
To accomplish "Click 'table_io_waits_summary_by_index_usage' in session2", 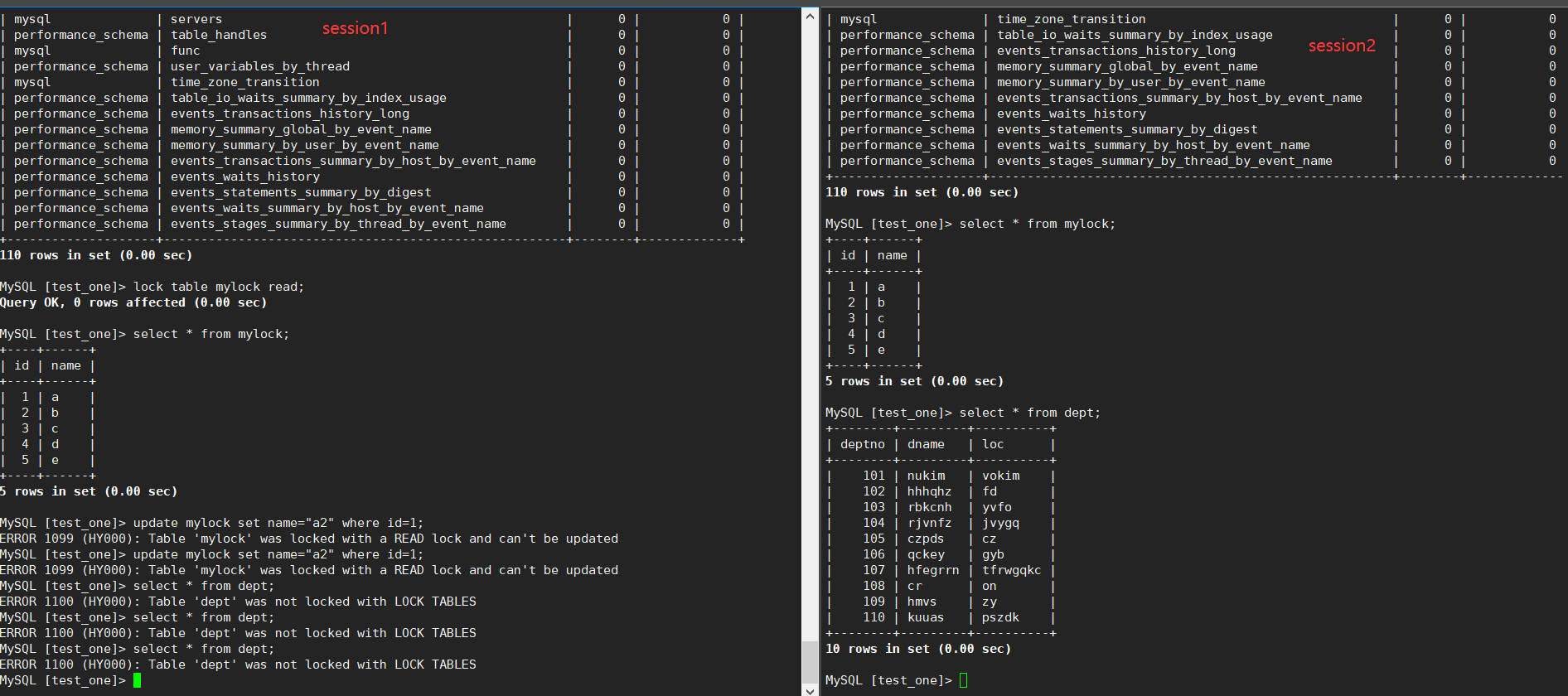I will coord(1135,35).
